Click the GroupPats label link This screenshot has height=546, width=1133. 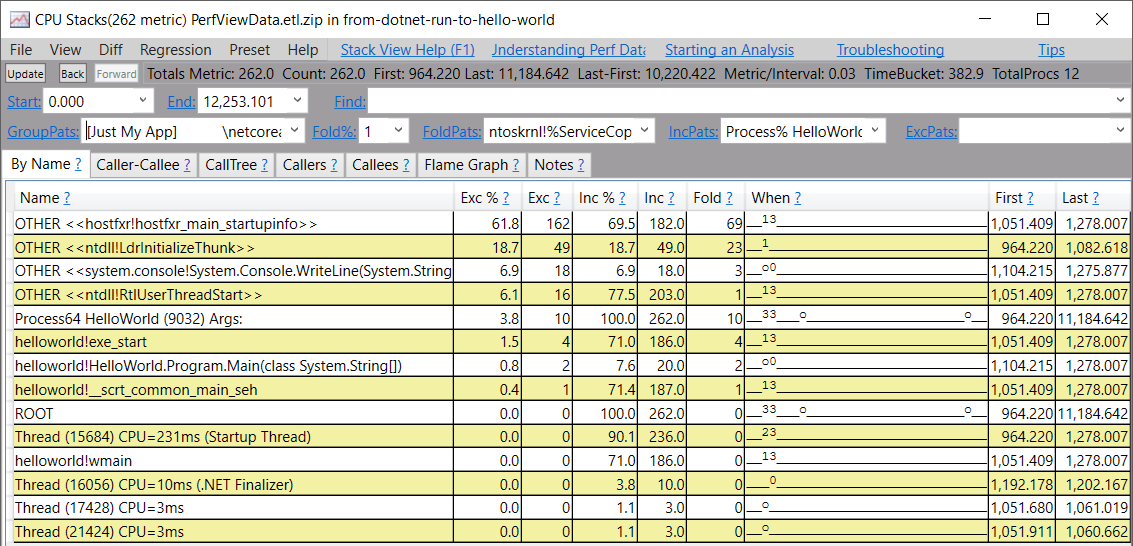[x=43, y=131]
